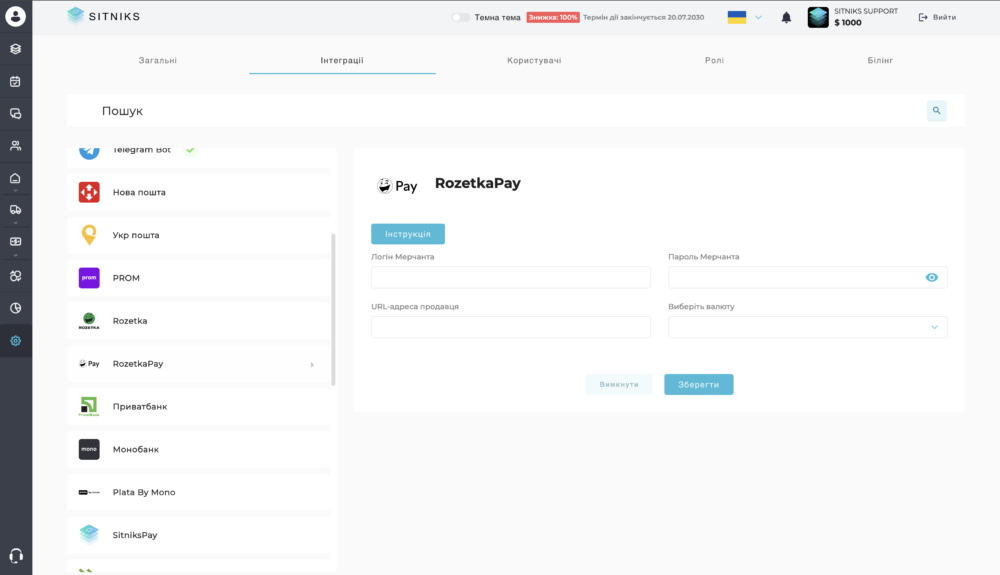Select the Монобанк integration
1000x575 pixels.
[x=198, y=449]
